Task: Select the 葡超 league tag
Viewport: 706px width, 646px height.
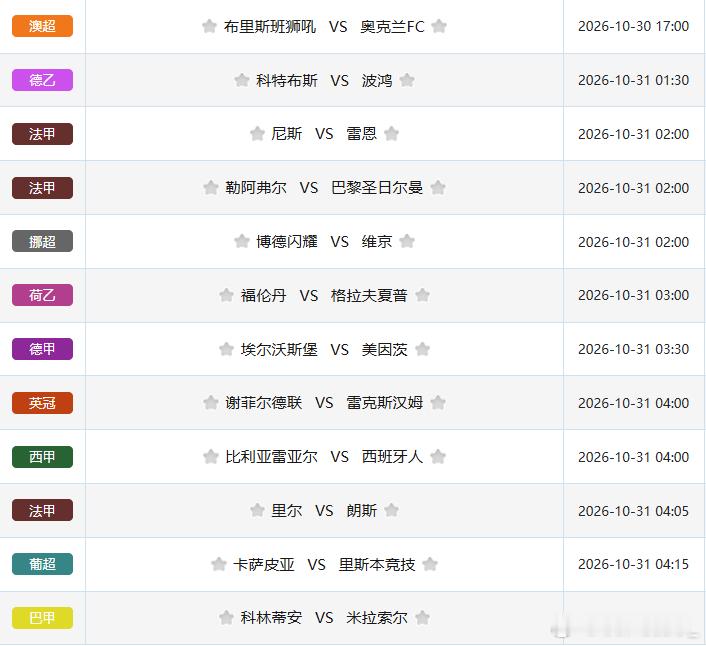Action: point(42,564)
